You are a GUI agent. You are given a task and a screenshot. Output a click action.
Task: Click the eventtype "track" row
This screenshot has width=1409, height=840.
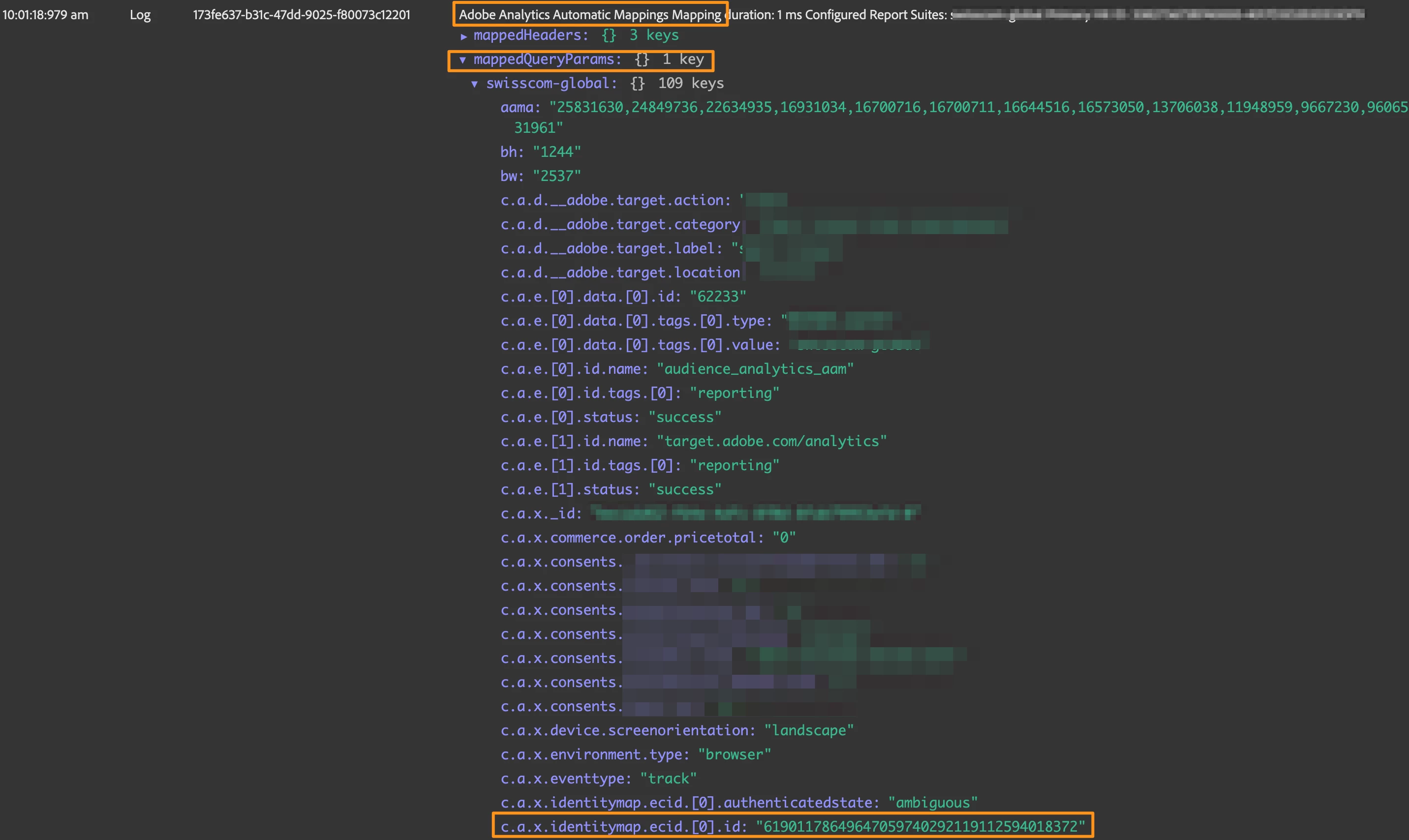point(598,779)
